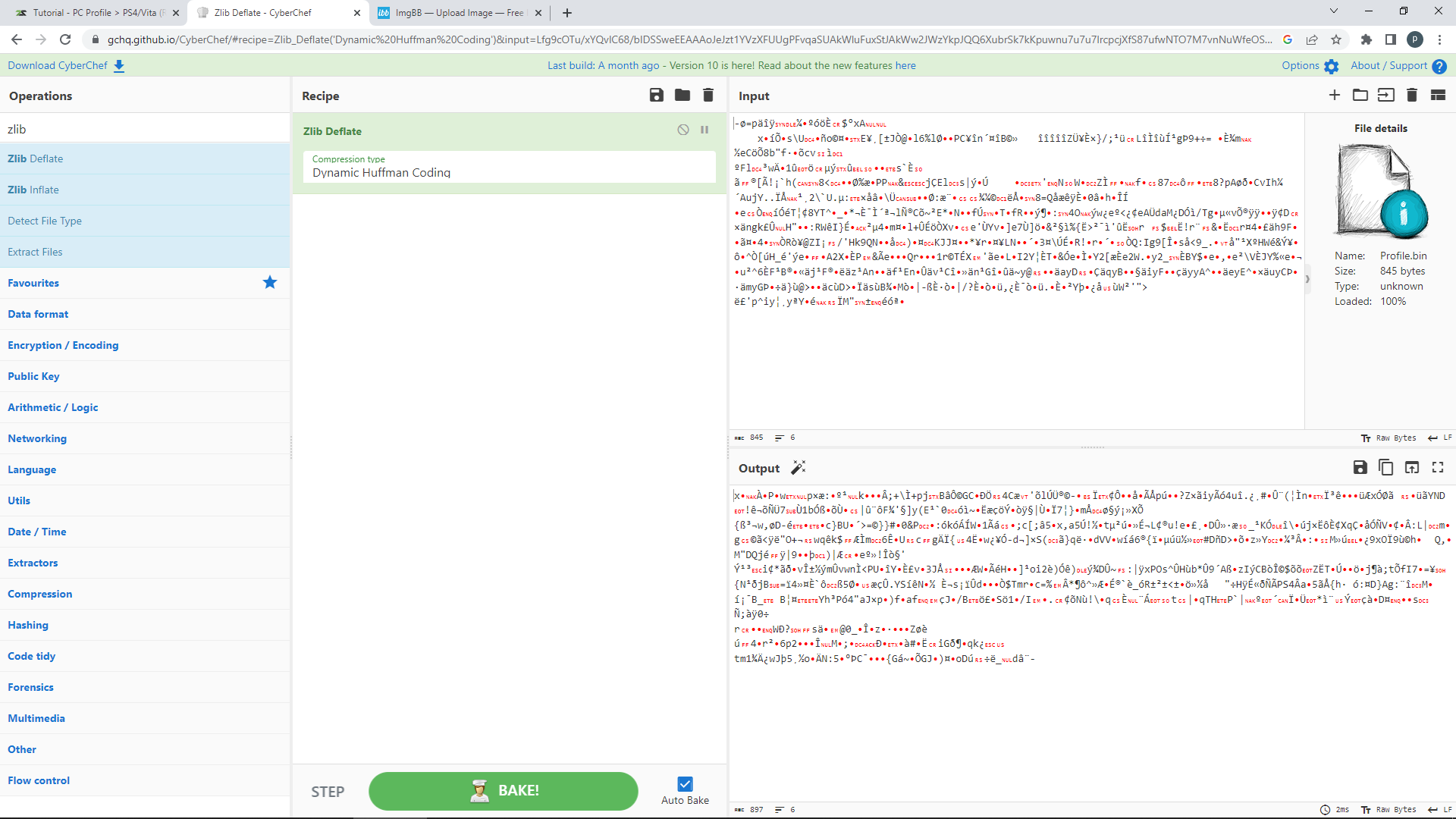This screenshot has width=1456, height=819.
Task: Replace input with output icon
Action: pos(1412,467)
